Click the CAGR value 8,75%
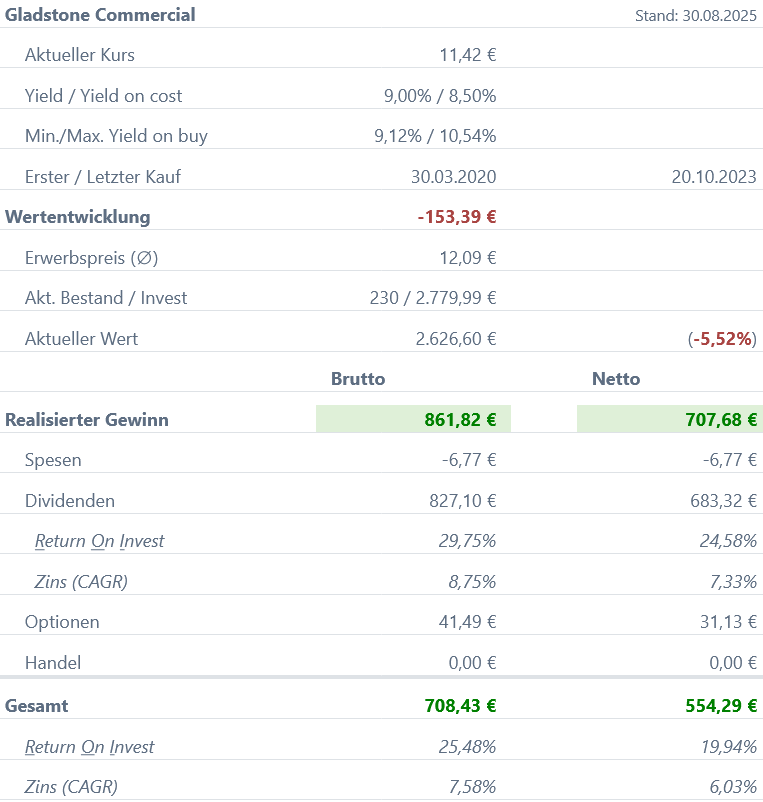Viewport: 763px width, 802px height. [x=472, y=582]
